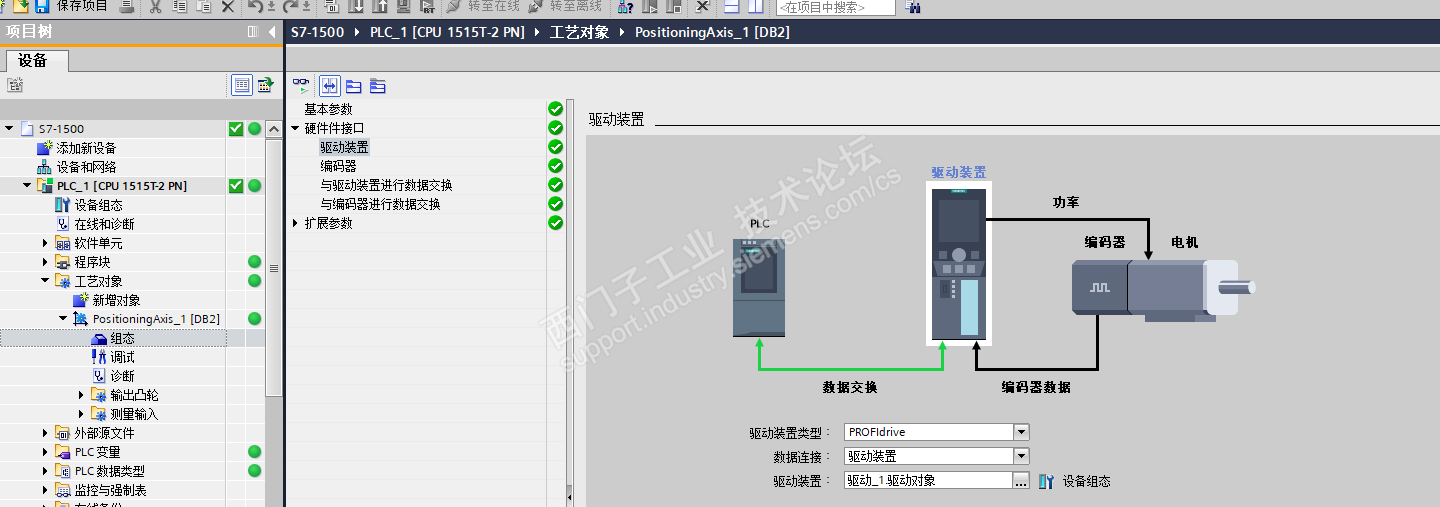The width and height of the screenshot is (1440, 507).
Task: Click the start simulation icon
Action: click(x=404, y=6)
